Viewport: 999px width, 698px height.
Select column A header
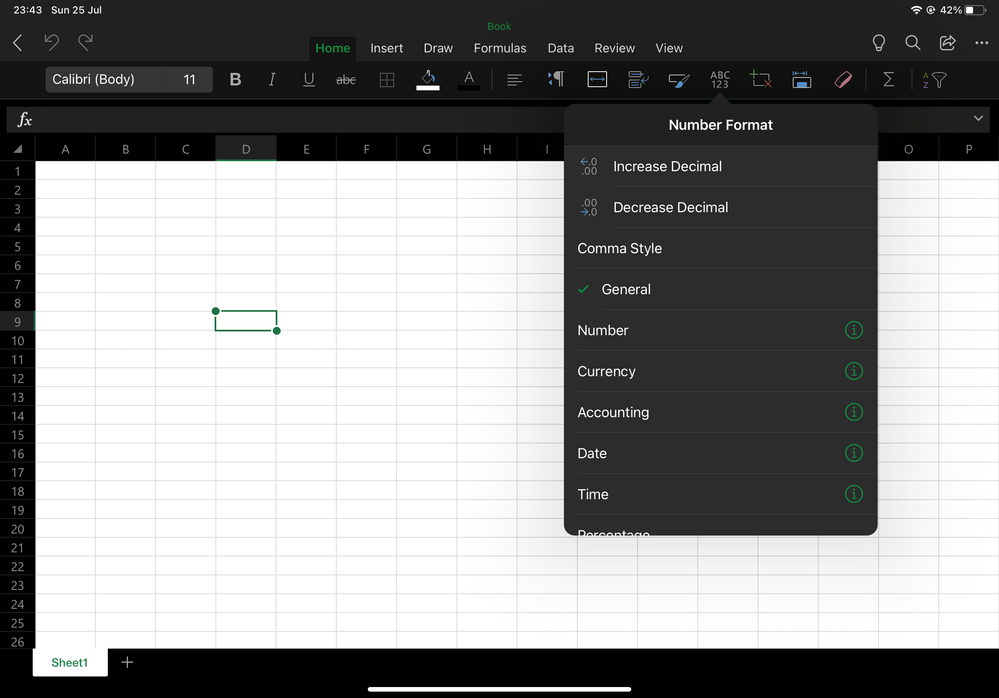click(65, 149)
